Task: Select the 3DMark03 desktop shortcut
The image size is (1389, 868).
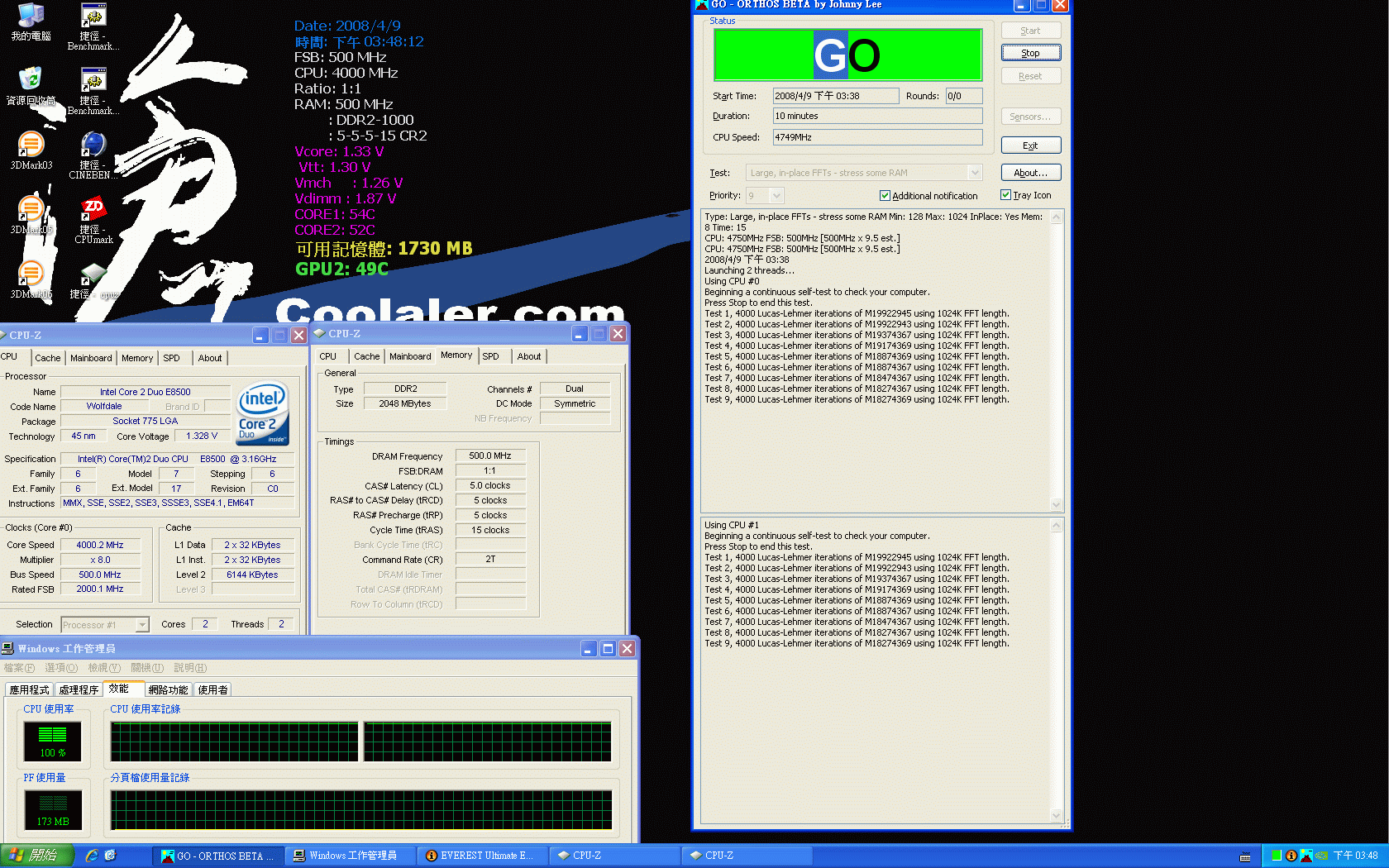Action: click(x=31, y=150)
